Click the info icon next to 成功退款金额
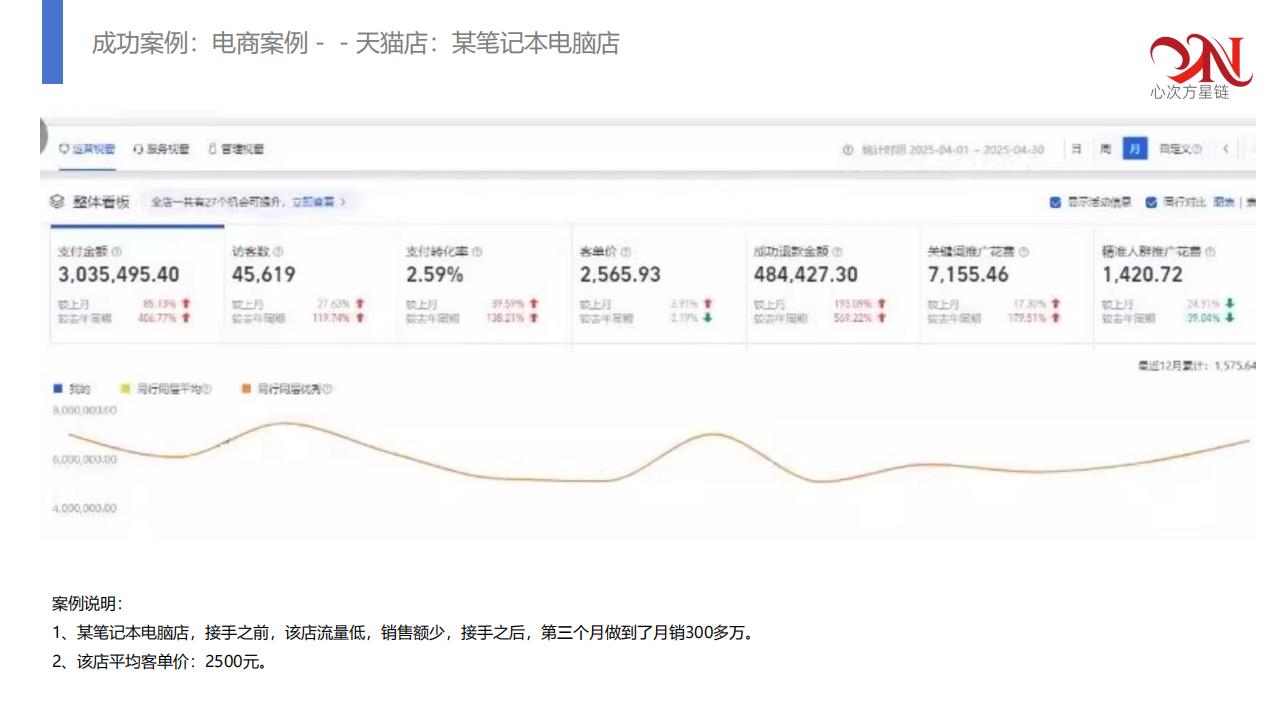The width and height of the screenshot is (1280, 720). (x=837, y=252)
